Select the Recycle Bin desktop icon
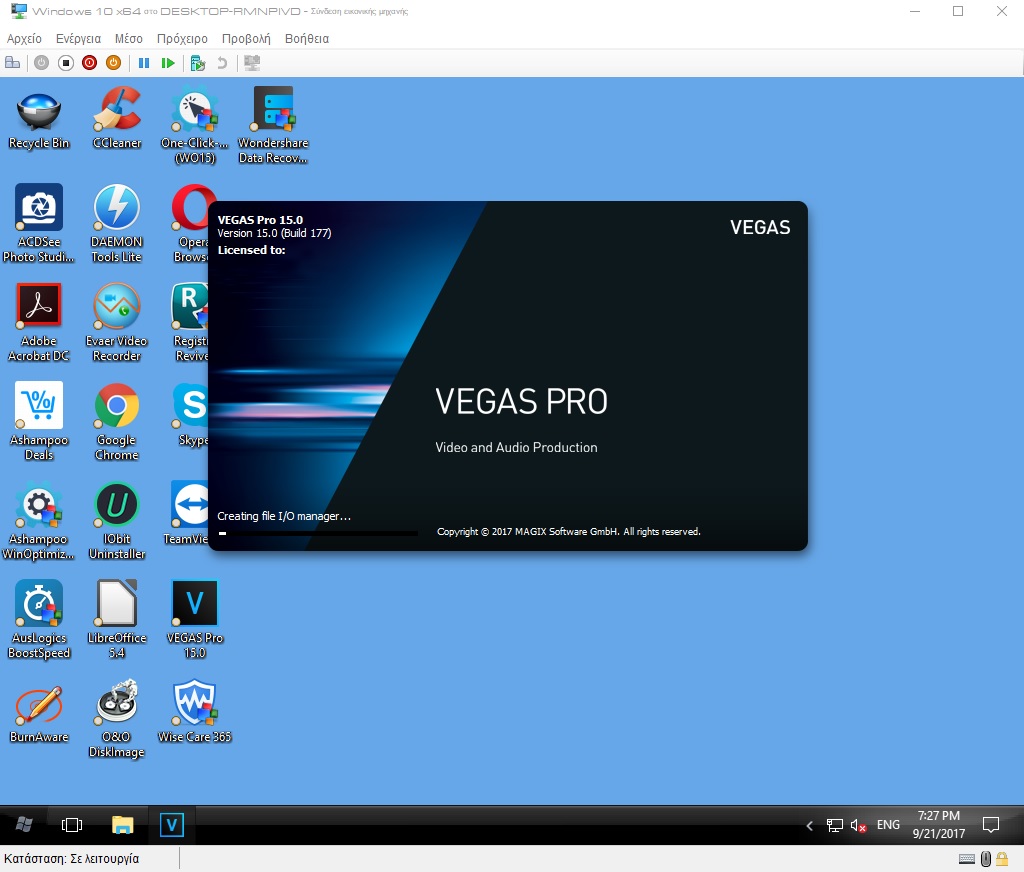1024x872 pixels. tap(39, 121)
